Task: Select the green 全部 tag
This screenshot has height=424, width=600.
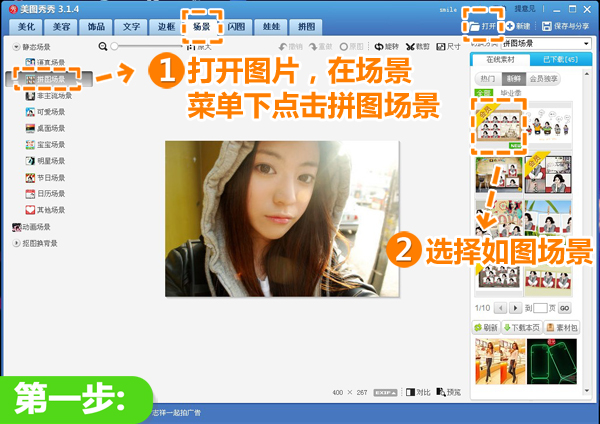Action: (x=483, y=93)
